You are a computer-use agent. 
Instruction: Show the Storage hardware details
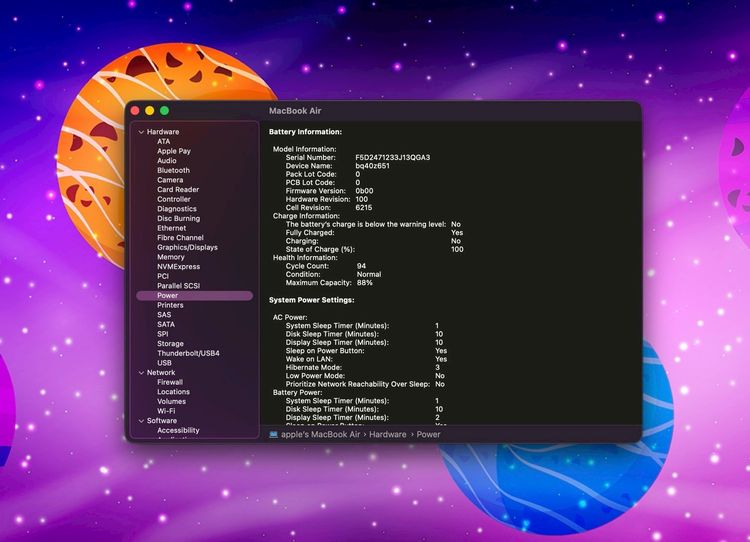(170, 344)
